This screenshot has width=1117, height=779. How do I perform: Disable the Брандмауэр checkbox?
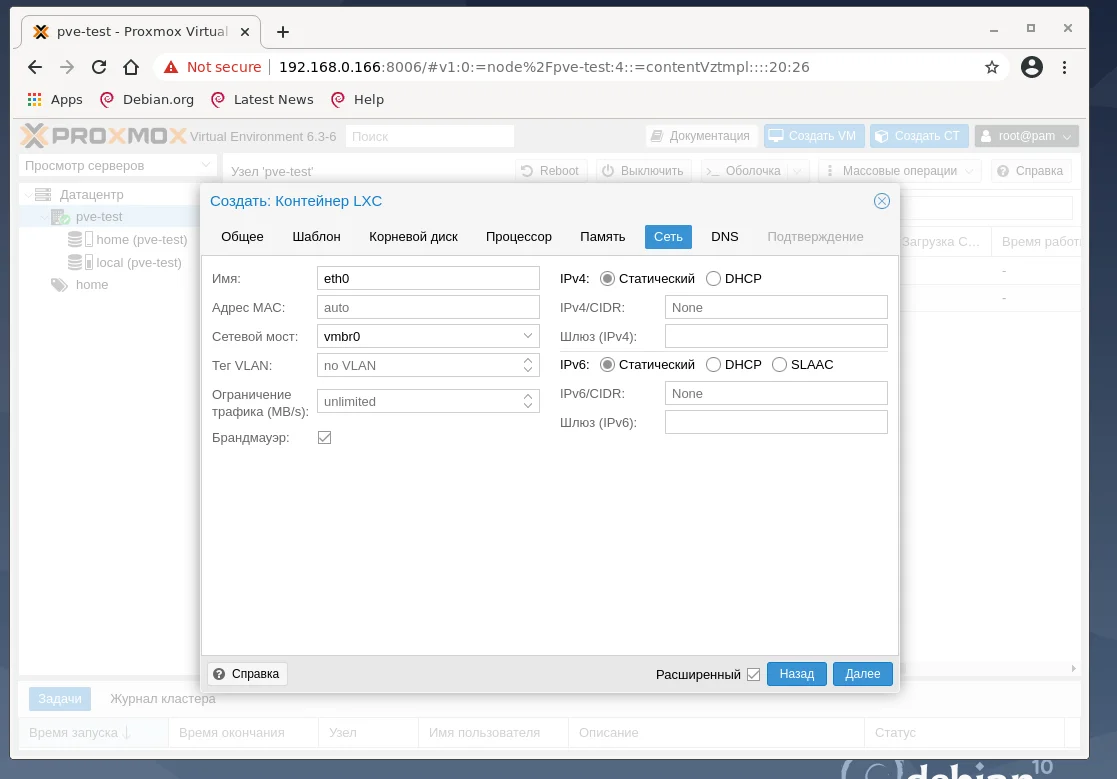(x=324, y=437)
